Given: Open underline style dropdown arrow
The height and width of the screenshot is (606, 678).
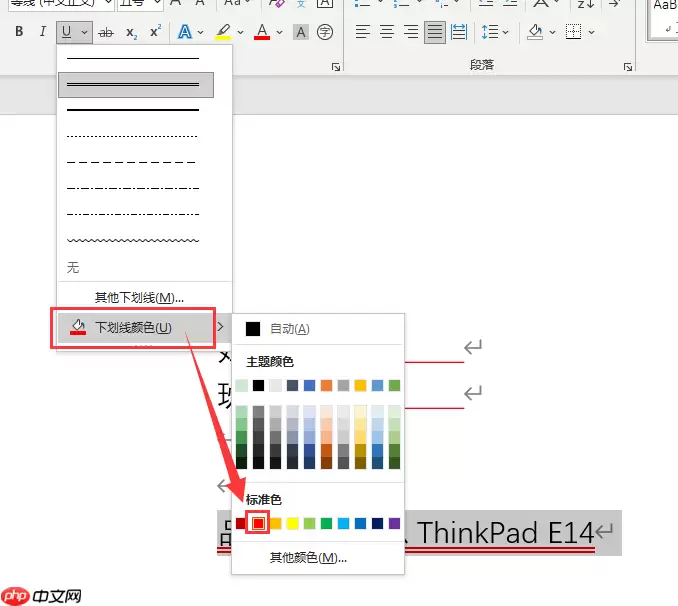Looking at the screenshot, I should point(85,32).
